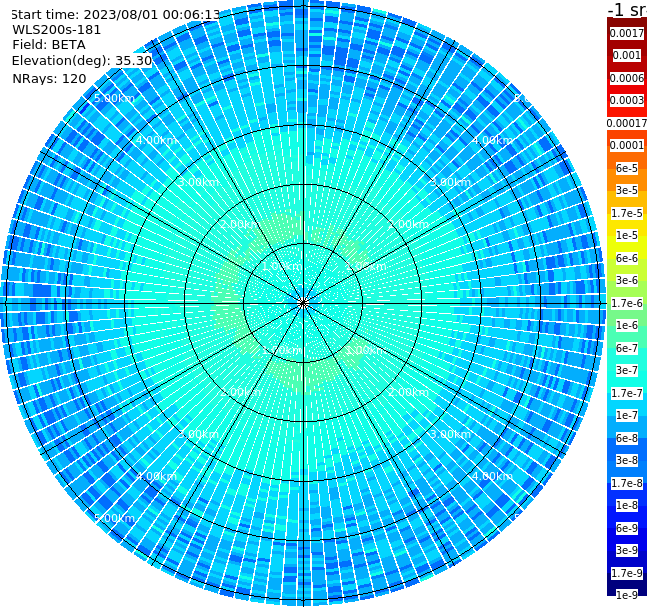This screenshot has width=647, height=607.
Task: Click the 1.7e-7 color bar tick label
Action: pos(627,393)
